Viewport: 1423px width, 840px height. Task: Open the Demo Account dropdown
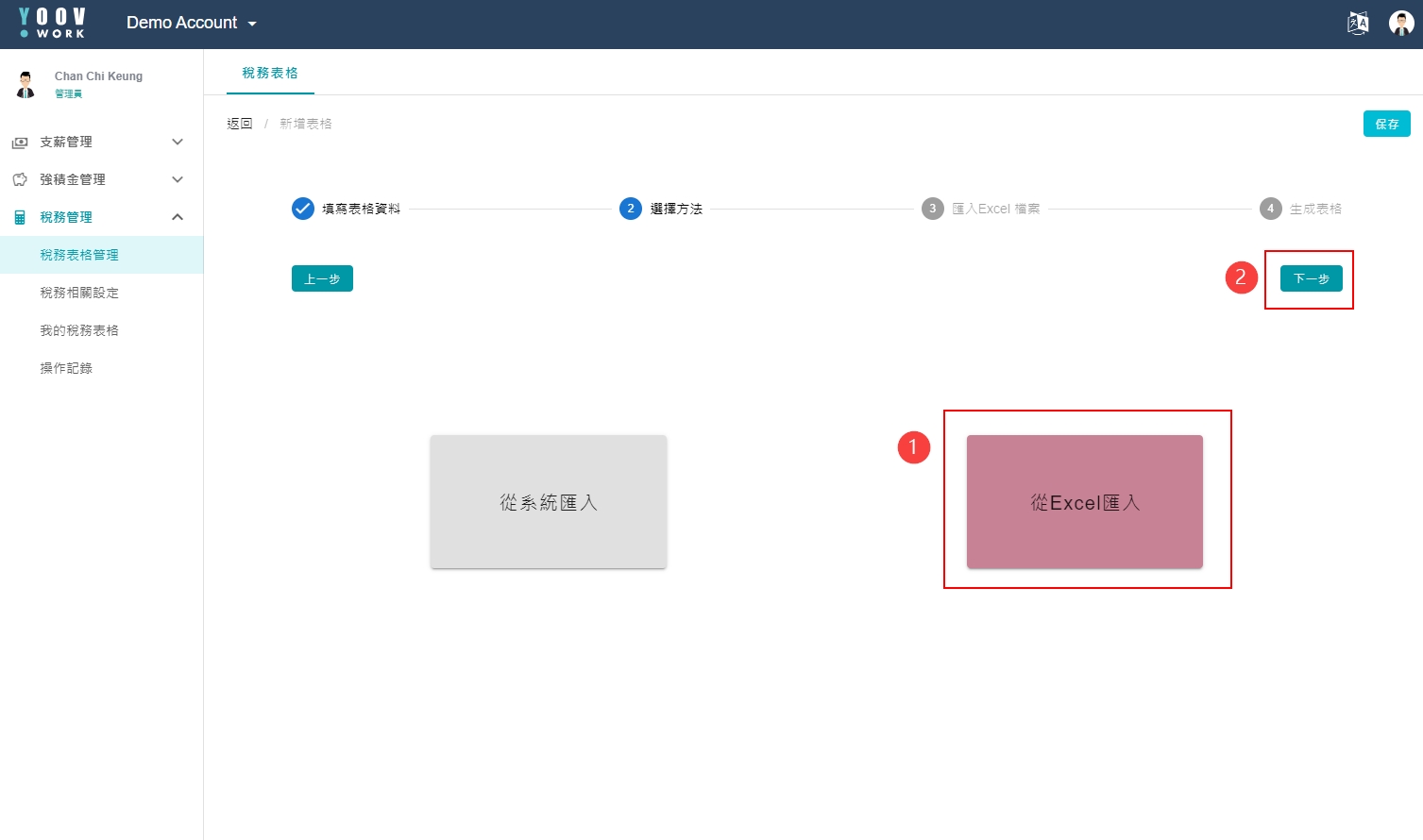click(192, 23)
